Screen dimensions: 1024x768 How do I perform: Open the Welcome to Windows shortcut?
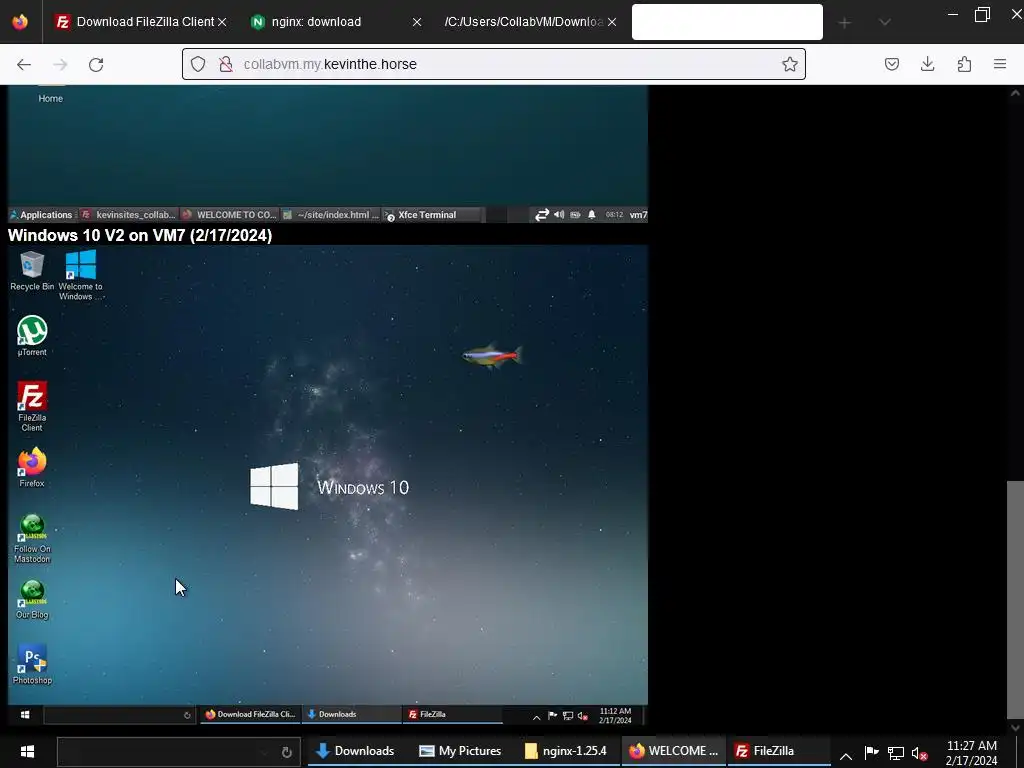(x=80, y=275)
